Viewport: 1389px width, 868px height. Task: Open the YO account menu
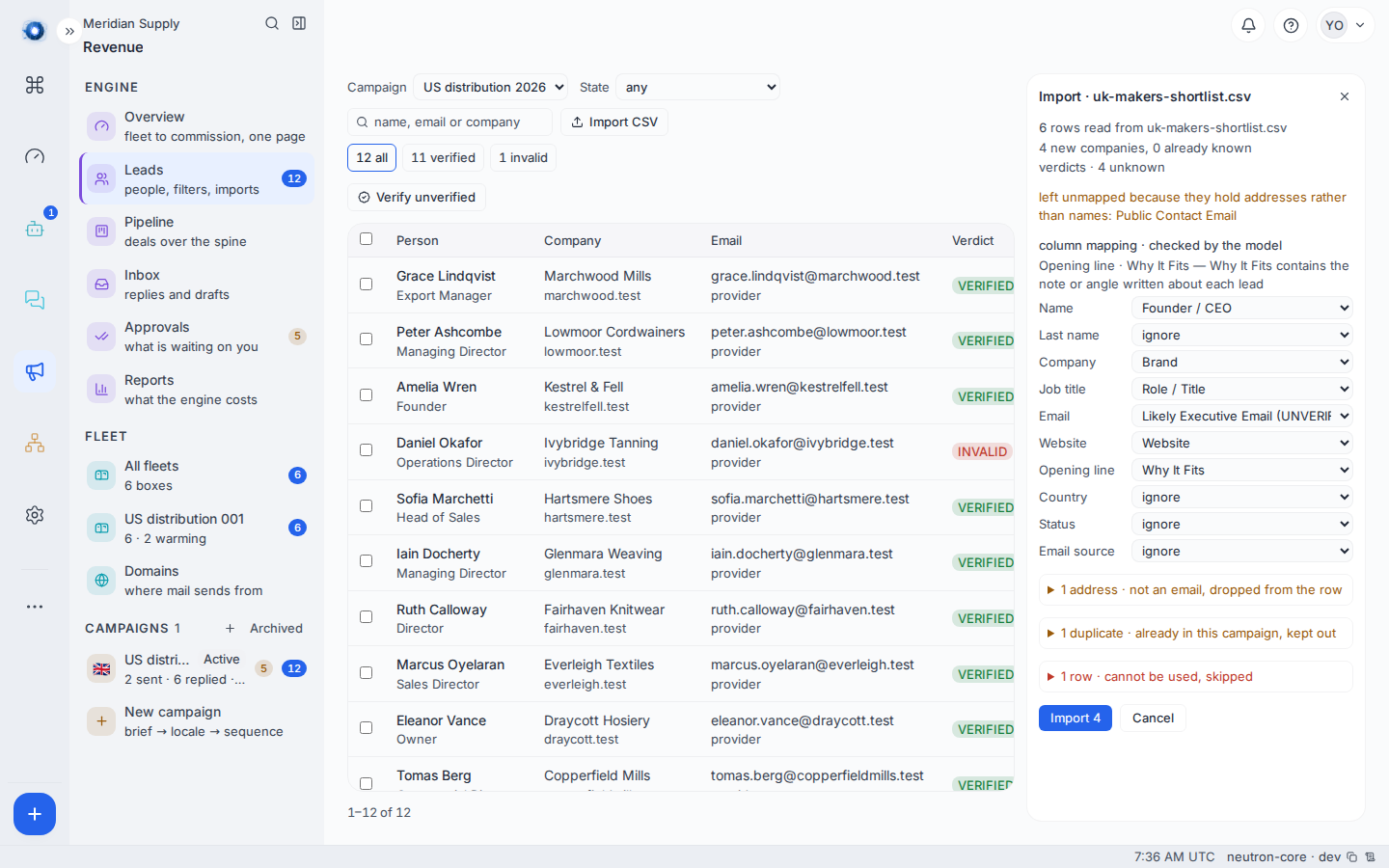[1346, 25]
